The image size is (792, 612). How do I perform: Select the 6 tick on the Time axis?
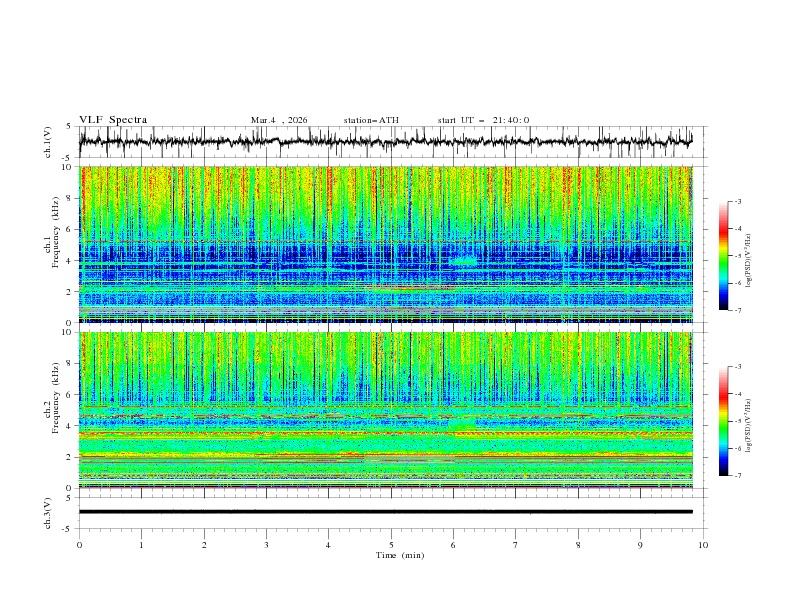453,545
